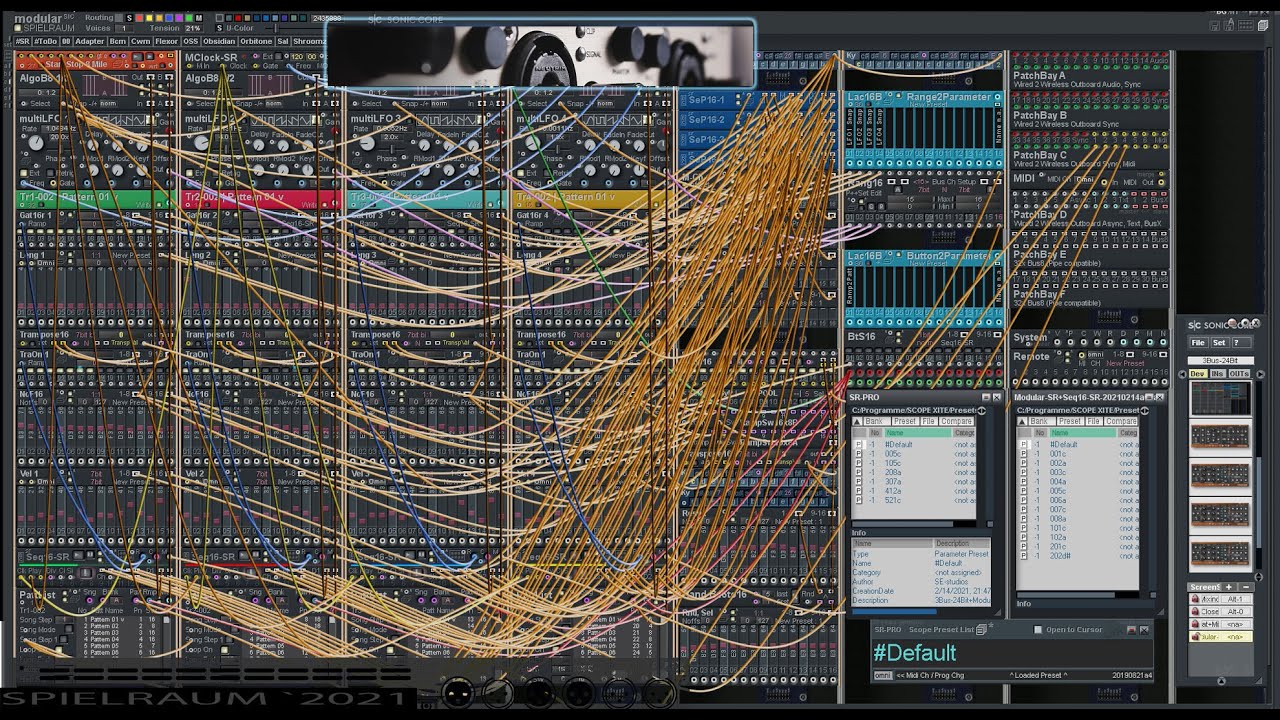Enable the Open to Cursor checkbox
The image size is (1280, 720).
pyautogui.click(x=1038, y=630)
